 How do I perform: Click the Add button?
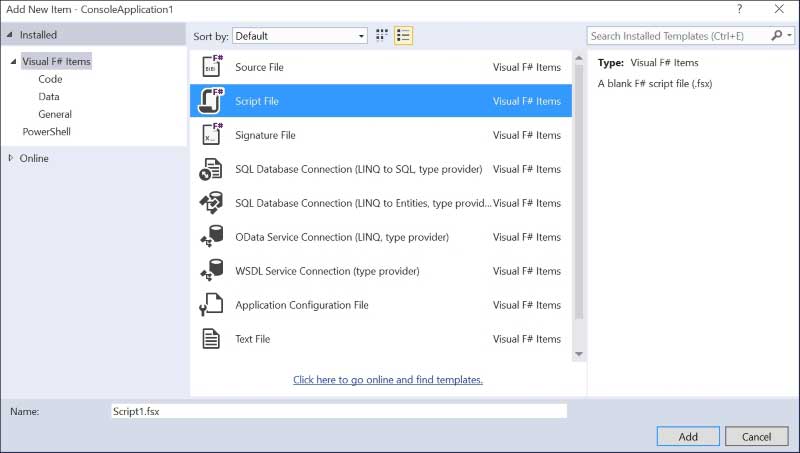(688, 437)
